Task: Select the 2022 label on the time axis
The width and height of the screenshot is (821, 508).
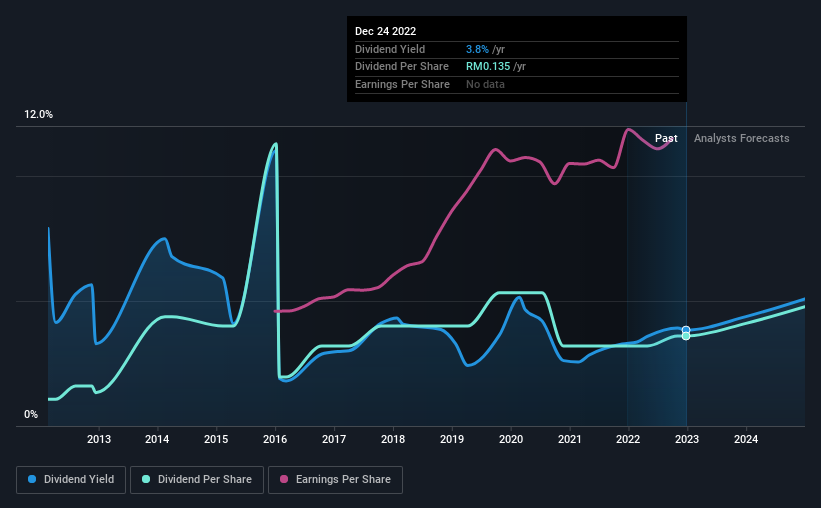Action: click(x=628, y=439)
